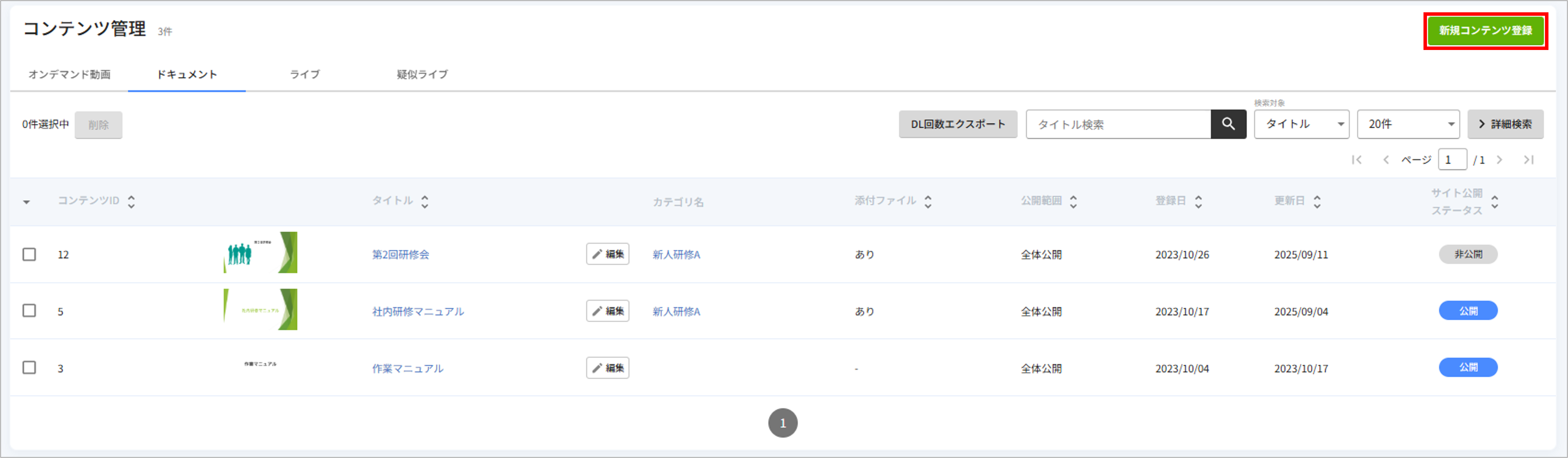Screen dimensions: 1568x458
Task: Open select-all dropdown arrow in header
Action: tap(26, 202)
